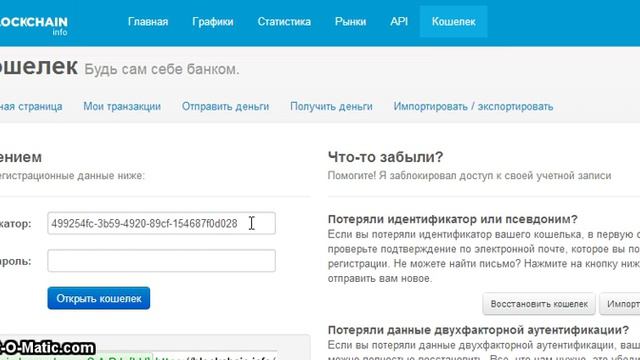Focus the empty password field
The image size is (640, 360).
(x=162, y=260)
